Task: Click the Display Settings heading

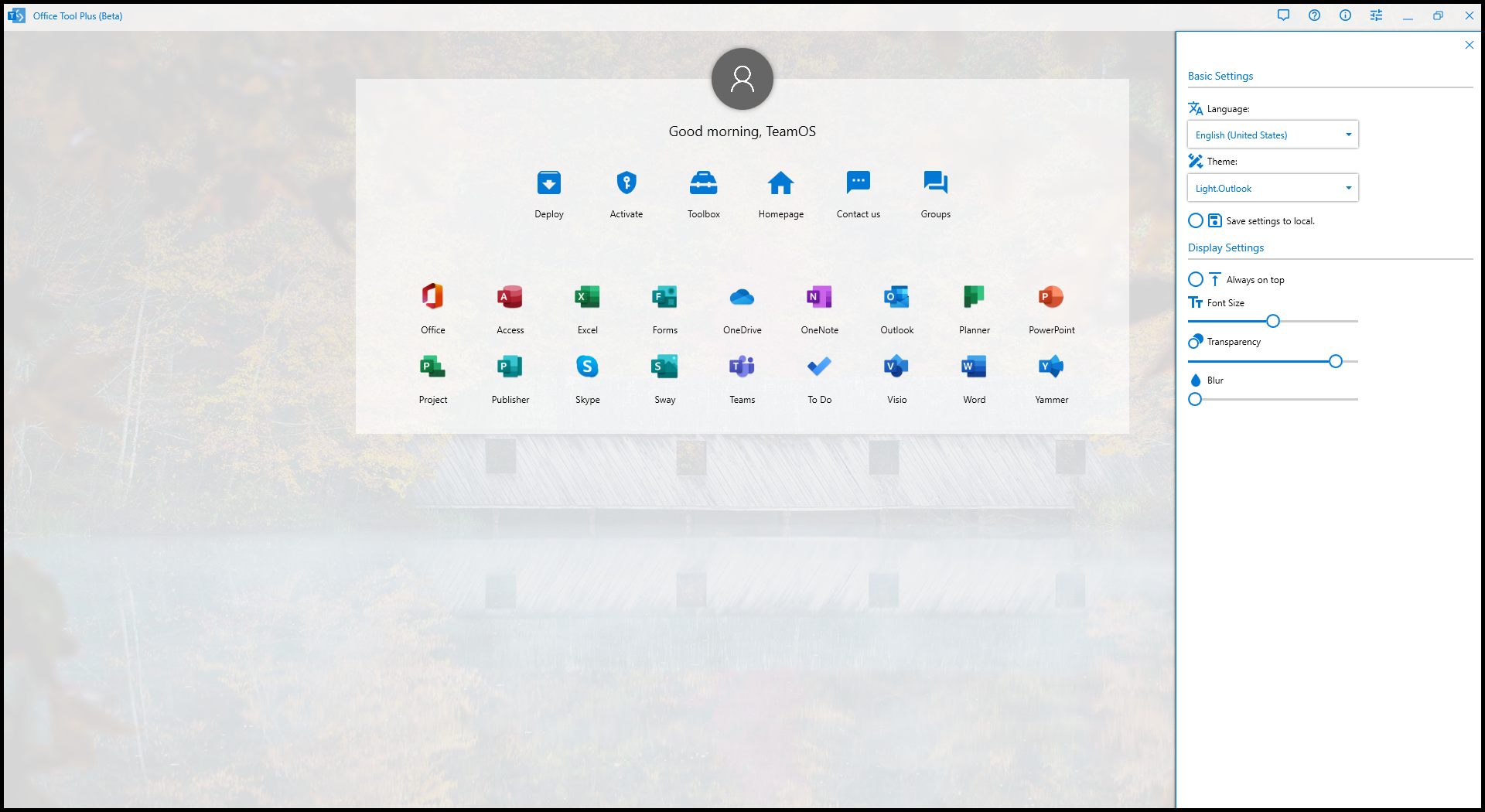Action: coord(1226,247)
